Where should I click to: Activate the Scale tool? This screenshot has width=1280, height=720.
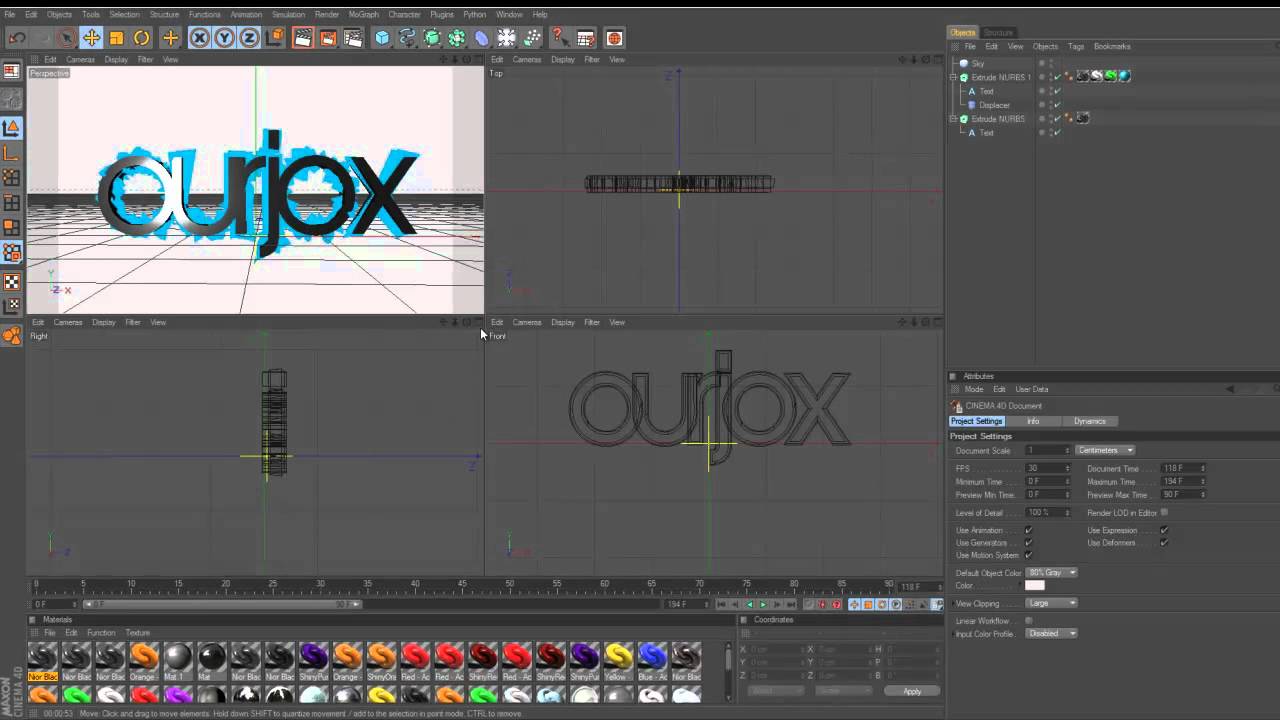(116, 38)
